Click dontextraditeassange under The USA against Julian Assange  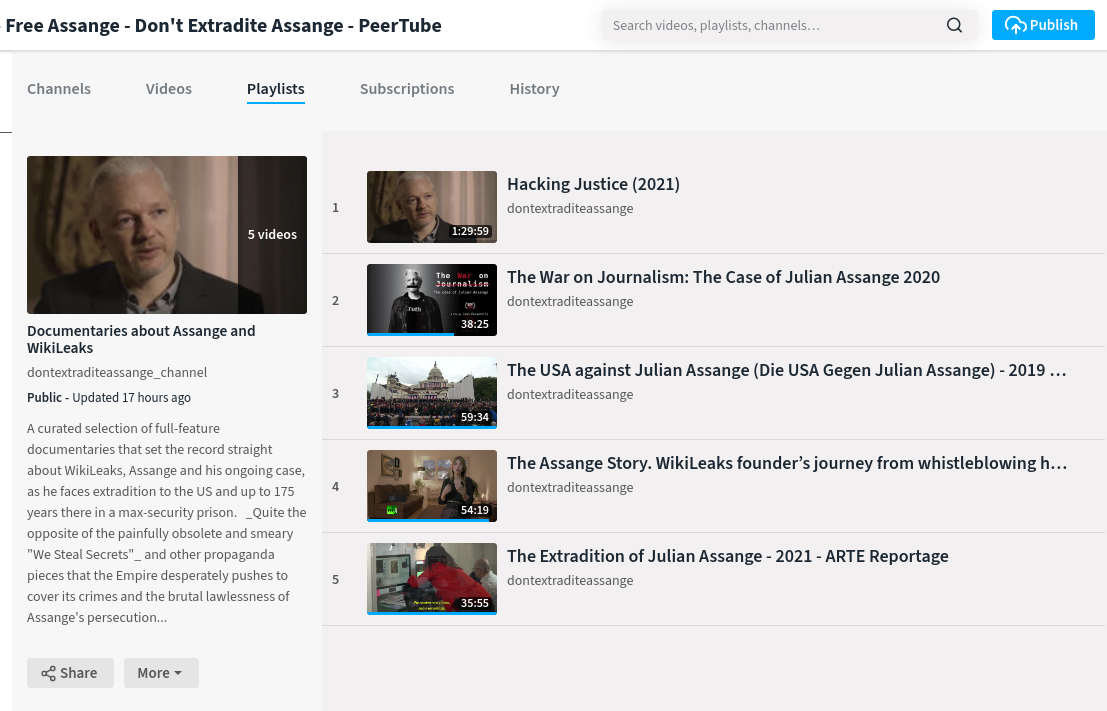570,395
